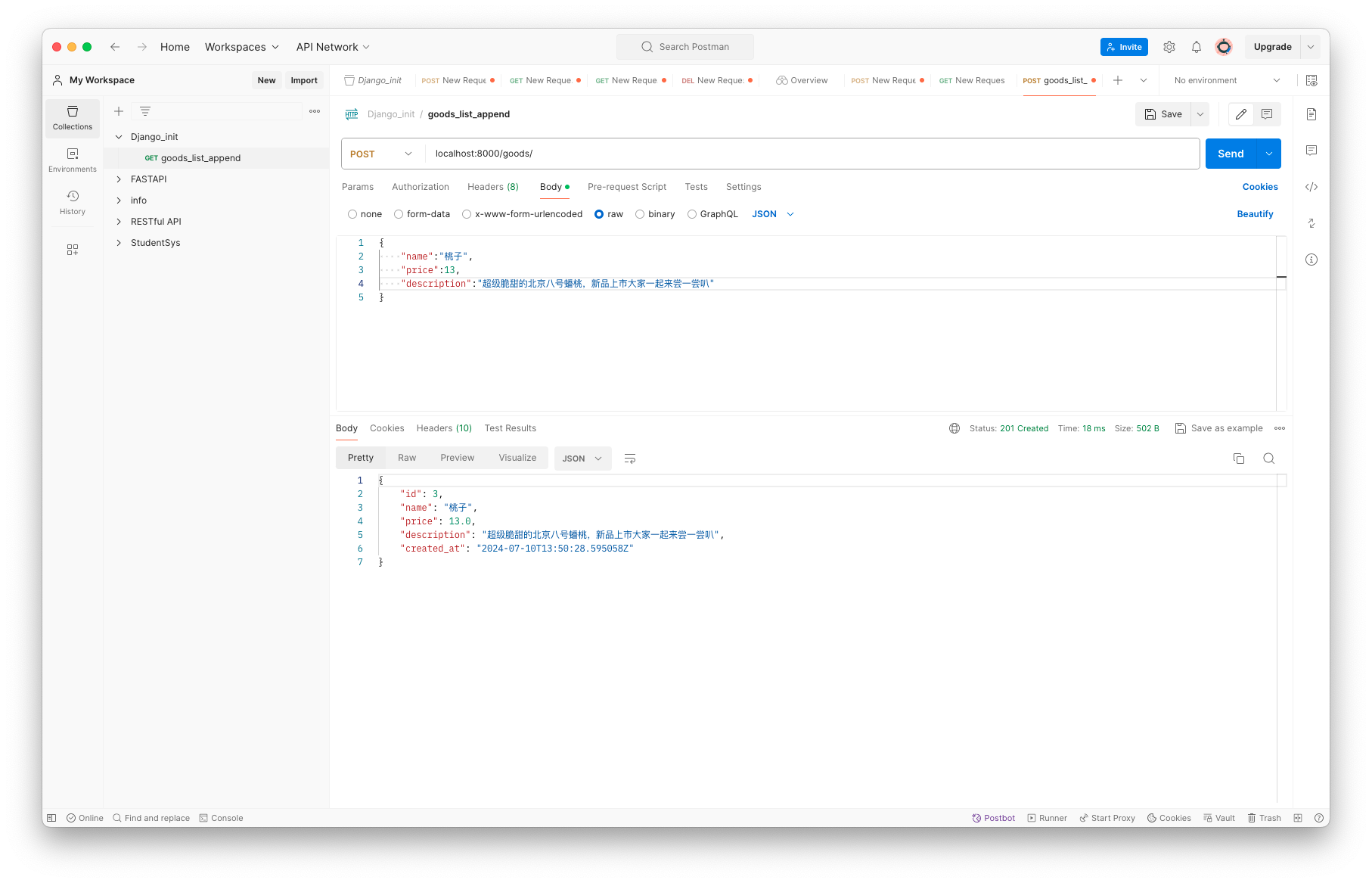Viewport: 1372px width, 883px height.
Task: Click the Invite button
Action: point(1124,47)
